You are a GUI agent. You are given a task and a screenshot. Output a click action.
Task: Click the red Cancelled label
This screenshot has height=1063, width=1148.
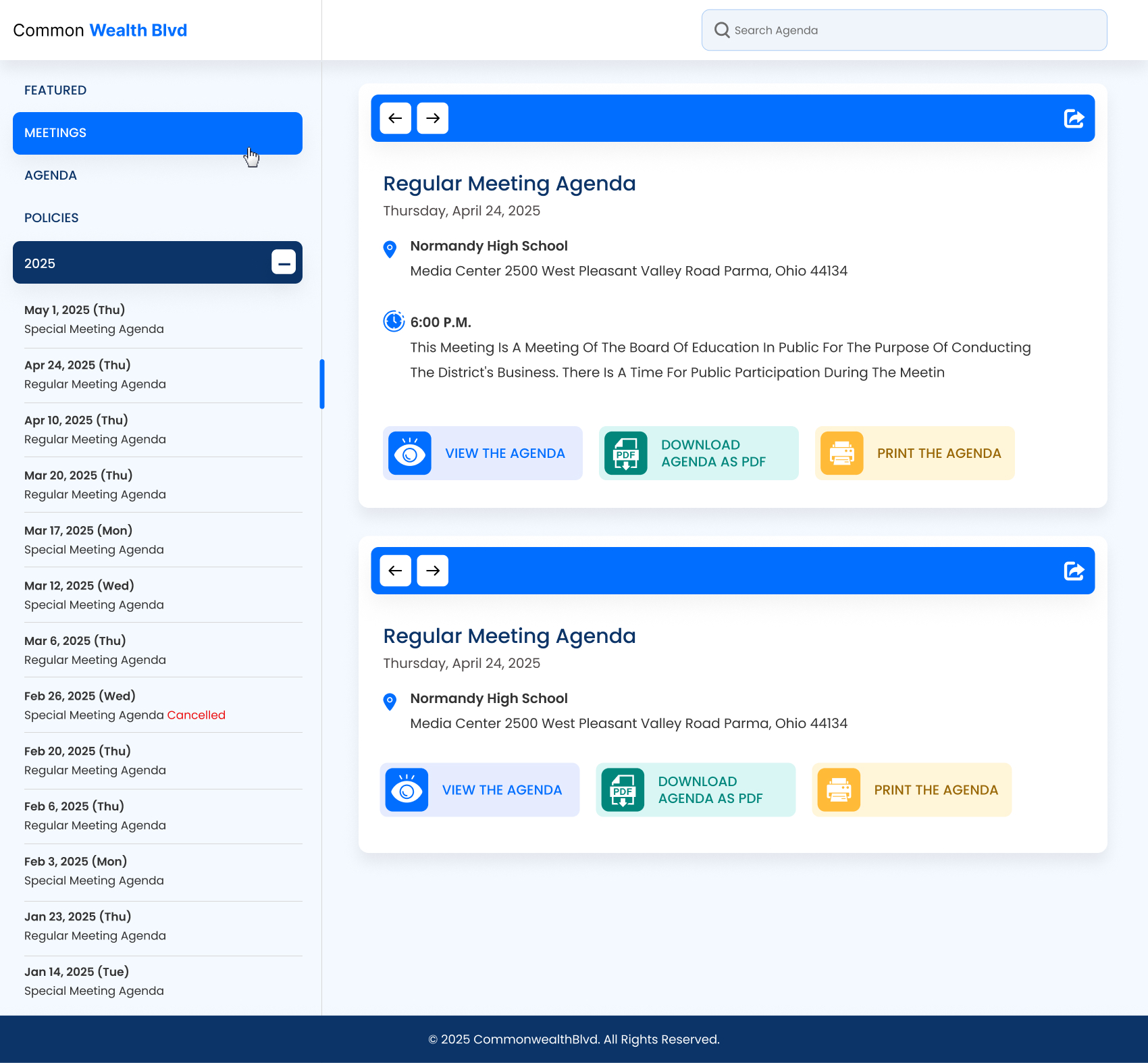click(x=197, y=715)
